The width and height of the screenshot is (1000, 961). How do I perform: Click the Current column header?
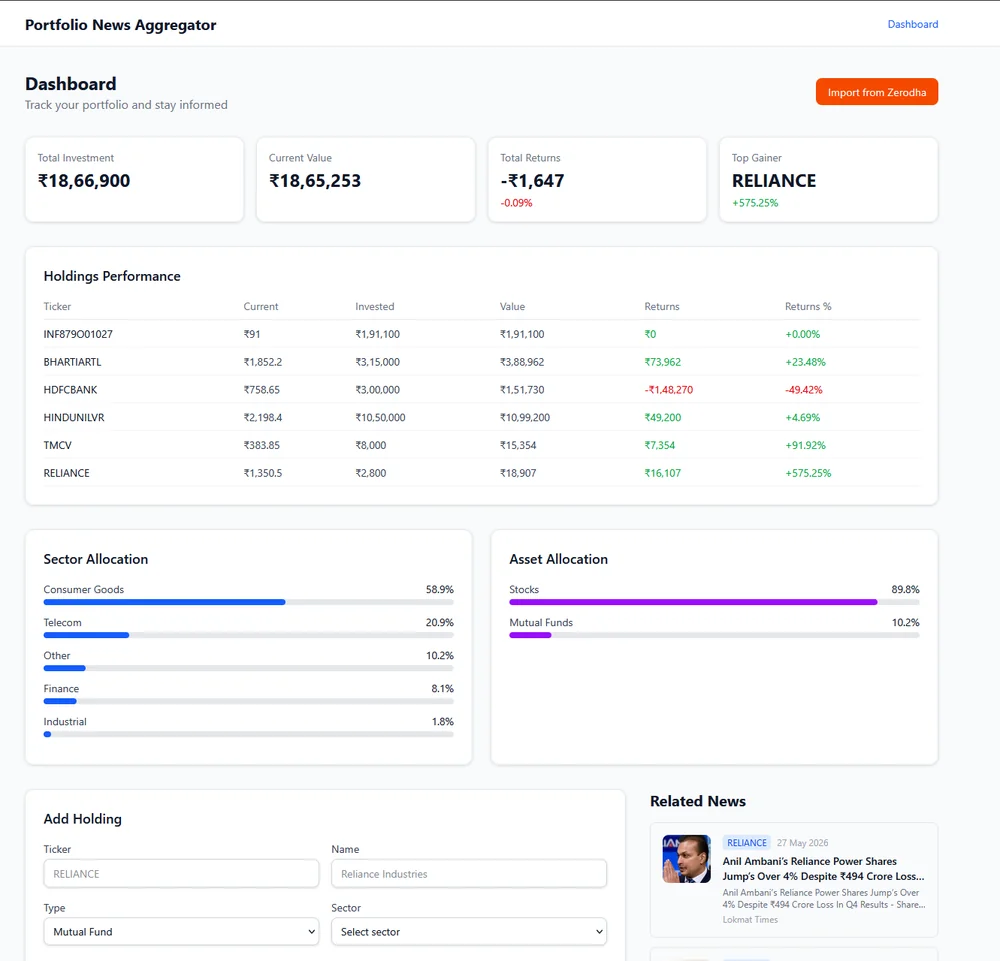261,306
